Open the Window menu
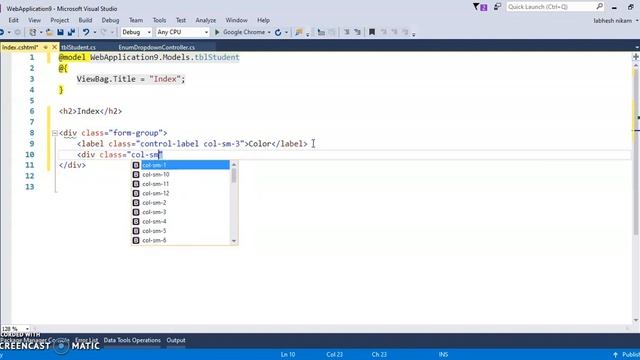Image resolution: width=640 pixels, height=360 pixels. pyautogui.click(x=236, y=20)
